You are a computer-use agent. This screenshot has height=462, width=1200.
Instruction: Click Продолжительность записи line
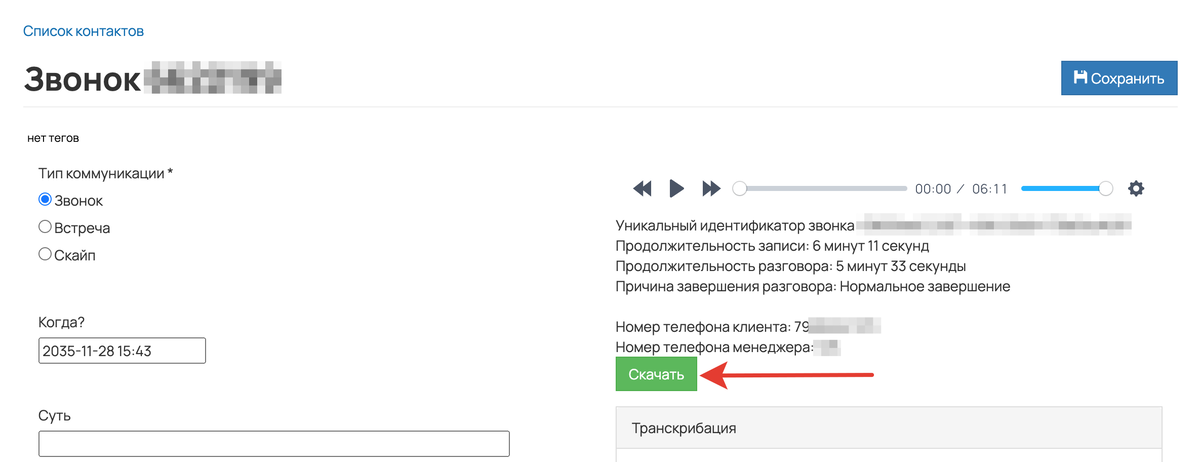click(773, 245)
